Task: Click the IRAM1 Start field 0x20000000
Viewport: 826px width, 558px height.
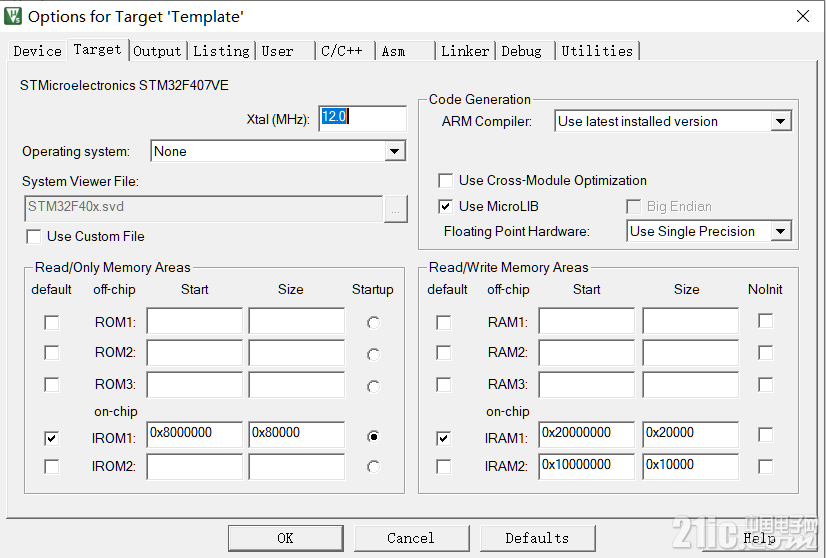Action: click(586, 434)
